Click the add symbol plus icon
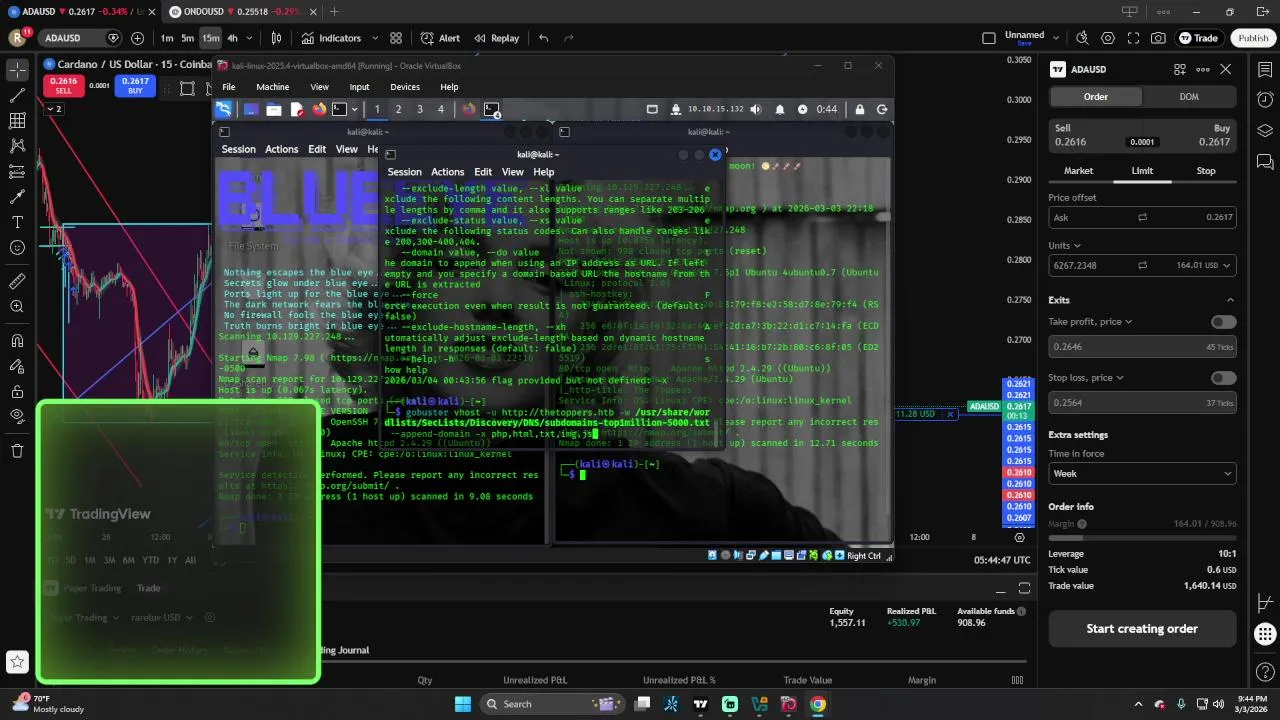This screenshot has height=720, width=1280. 137,38
